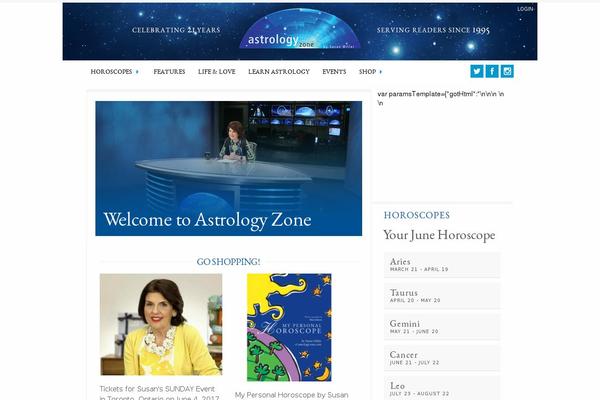Click the My Personal Horoscope book cover
The height and width of the screenshot is (400, 600).
(289, 327)
